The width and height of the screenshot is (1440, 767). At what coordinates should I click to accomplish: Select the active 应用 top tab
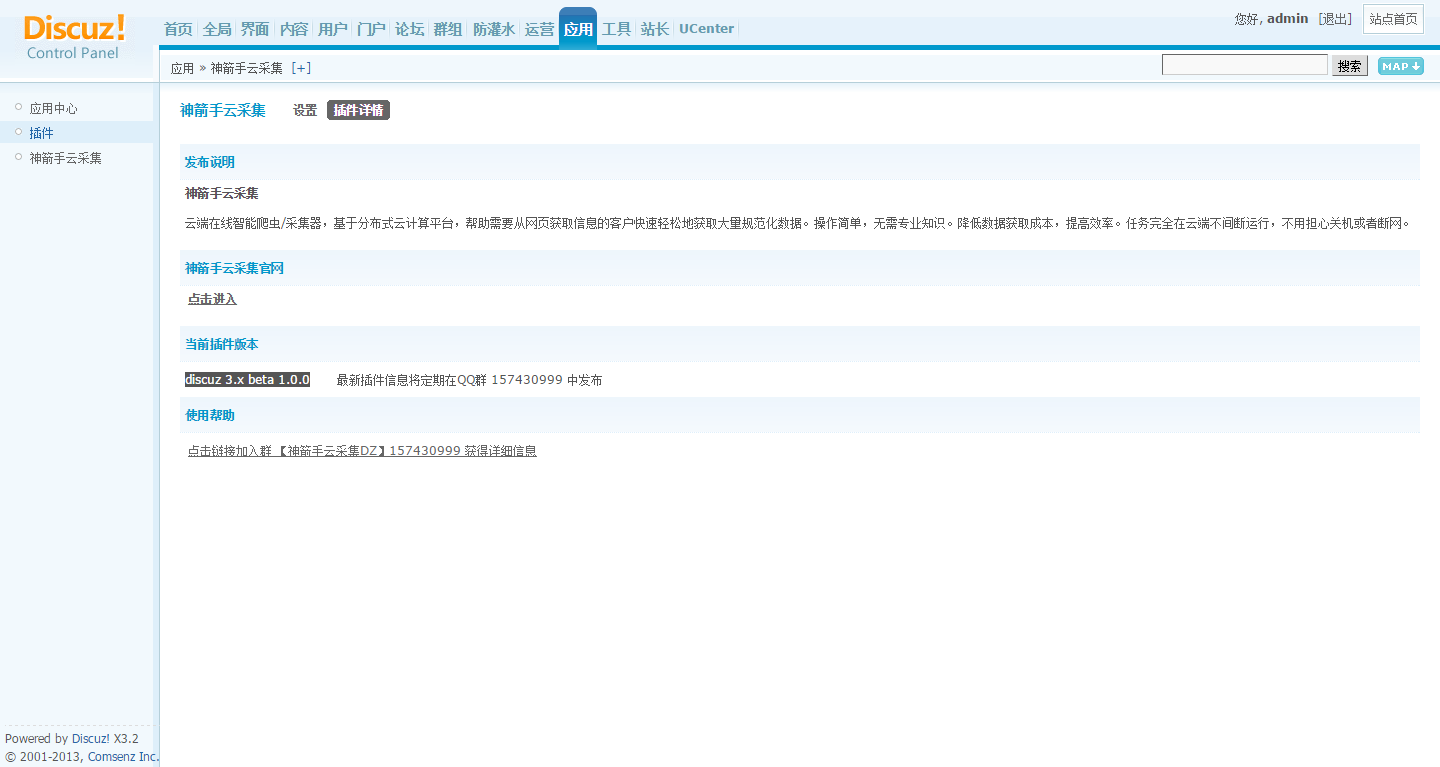578,28
